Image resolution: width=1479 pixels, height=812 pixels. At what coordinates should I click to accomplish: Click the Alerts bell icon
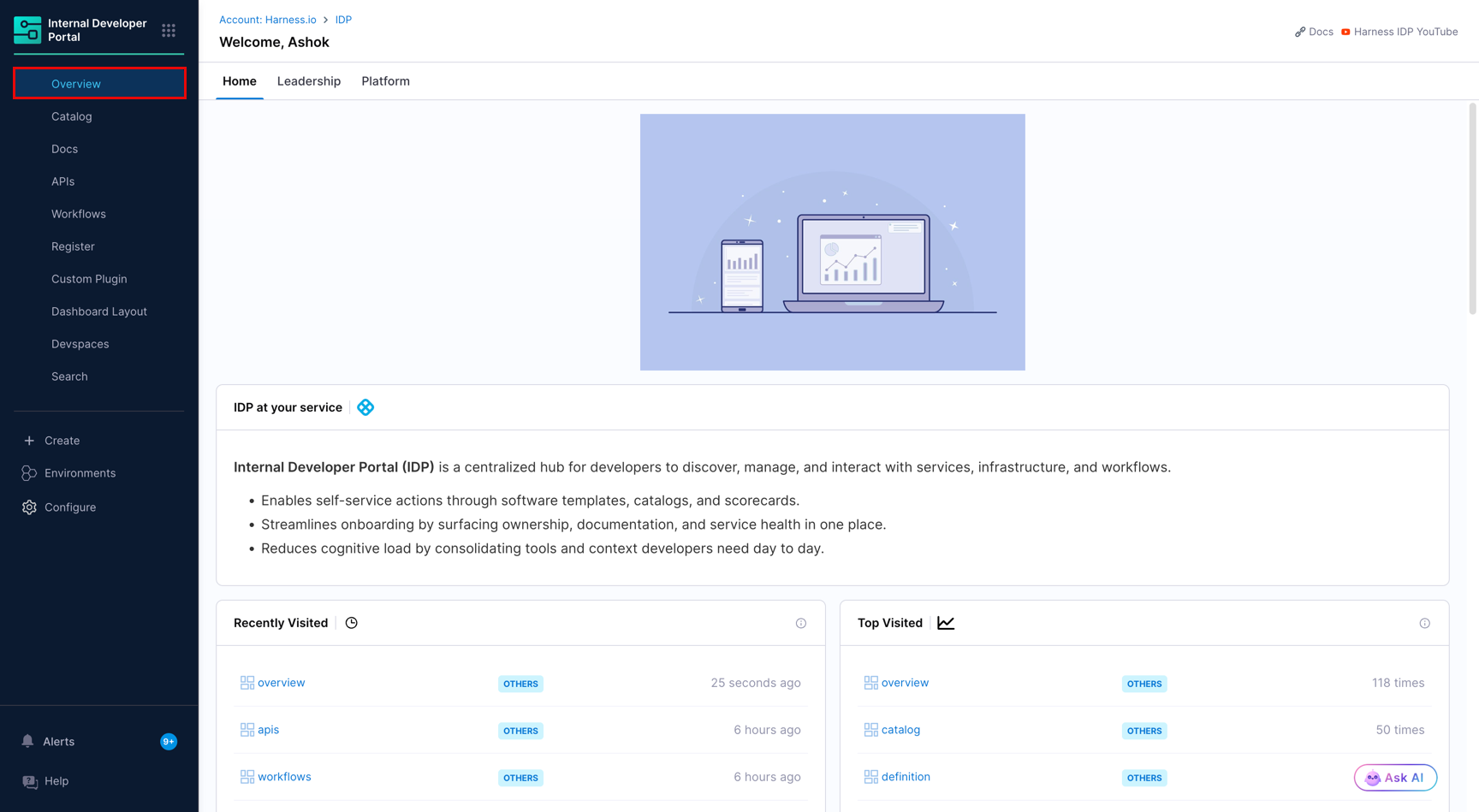28,741
